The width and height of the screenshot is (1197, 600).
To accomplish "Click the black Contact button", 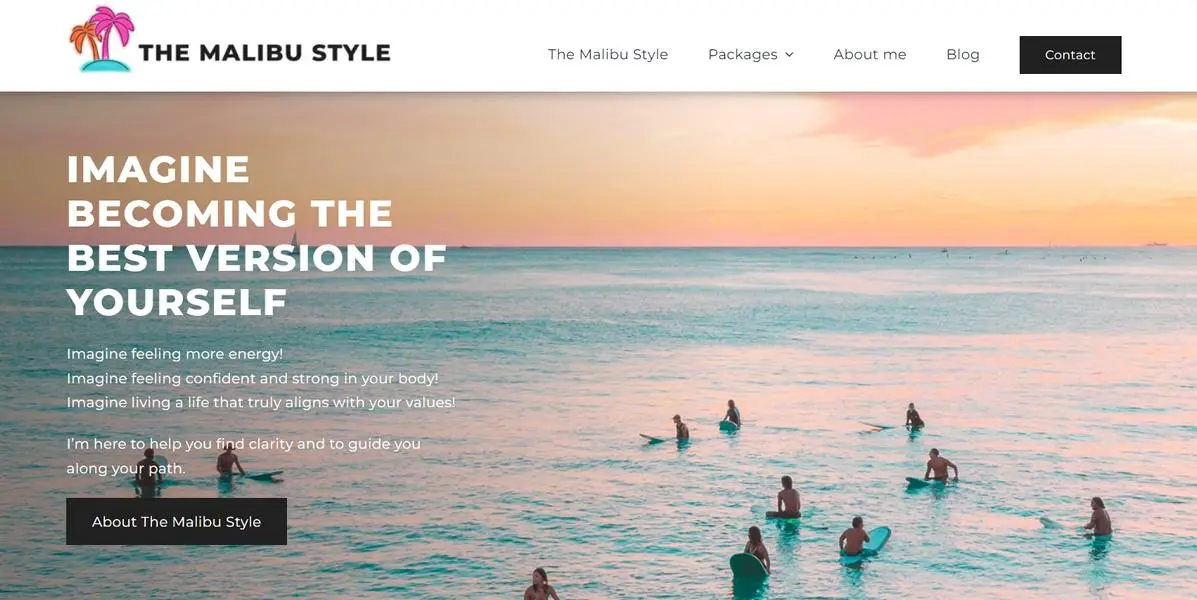I will point(1070,55).
